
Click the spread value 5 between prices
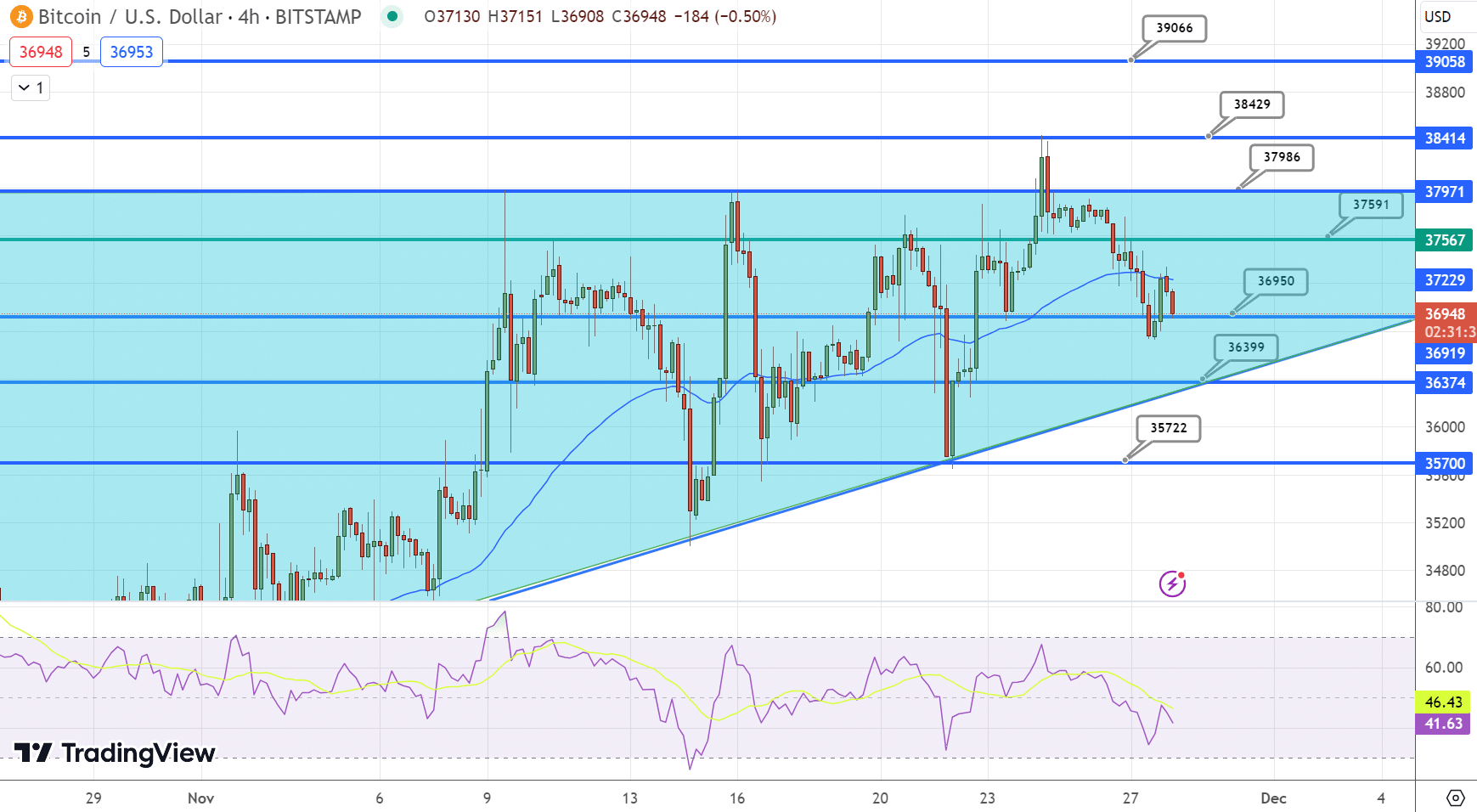tap(87, 52)
